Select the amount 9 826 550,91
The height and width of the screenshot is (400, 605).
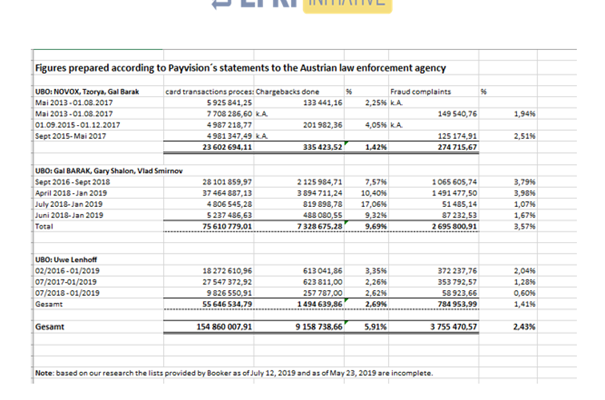pyautogui.click(x=229, y=293)
